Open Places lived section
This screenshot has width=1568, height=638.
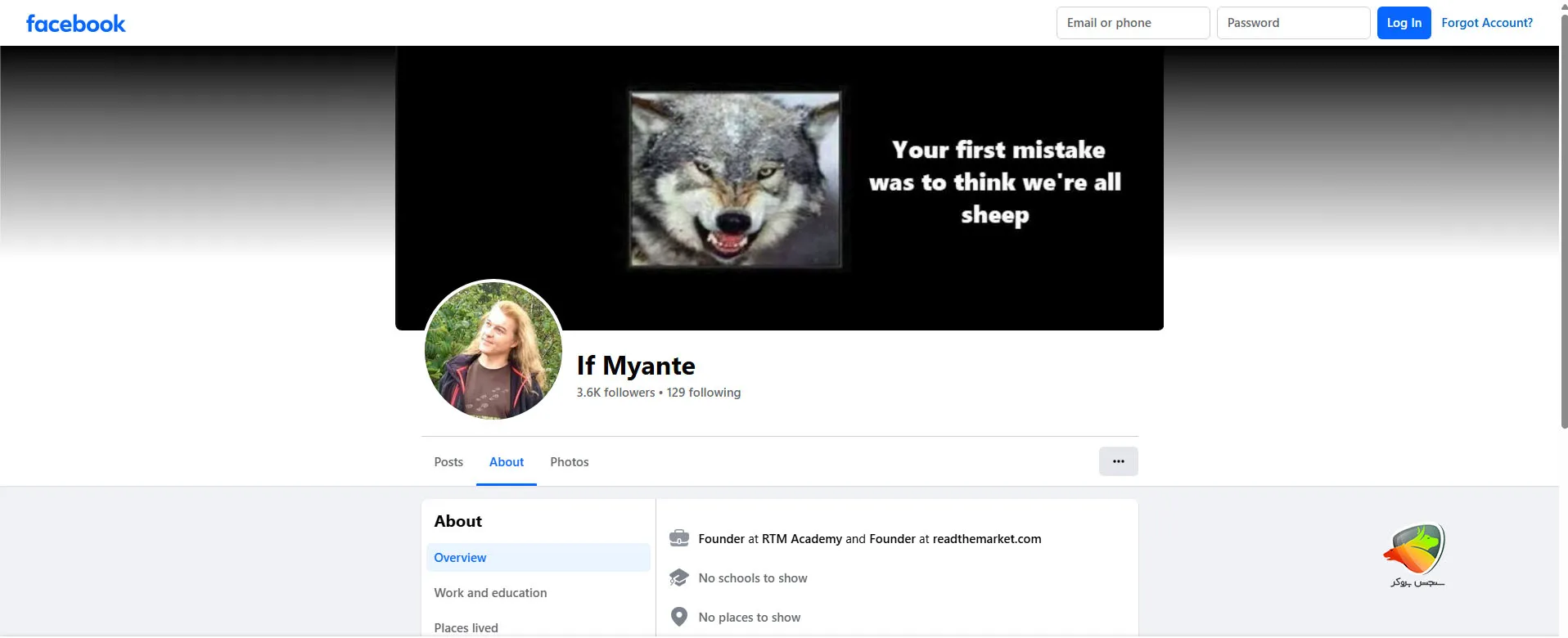pos(466,627)
